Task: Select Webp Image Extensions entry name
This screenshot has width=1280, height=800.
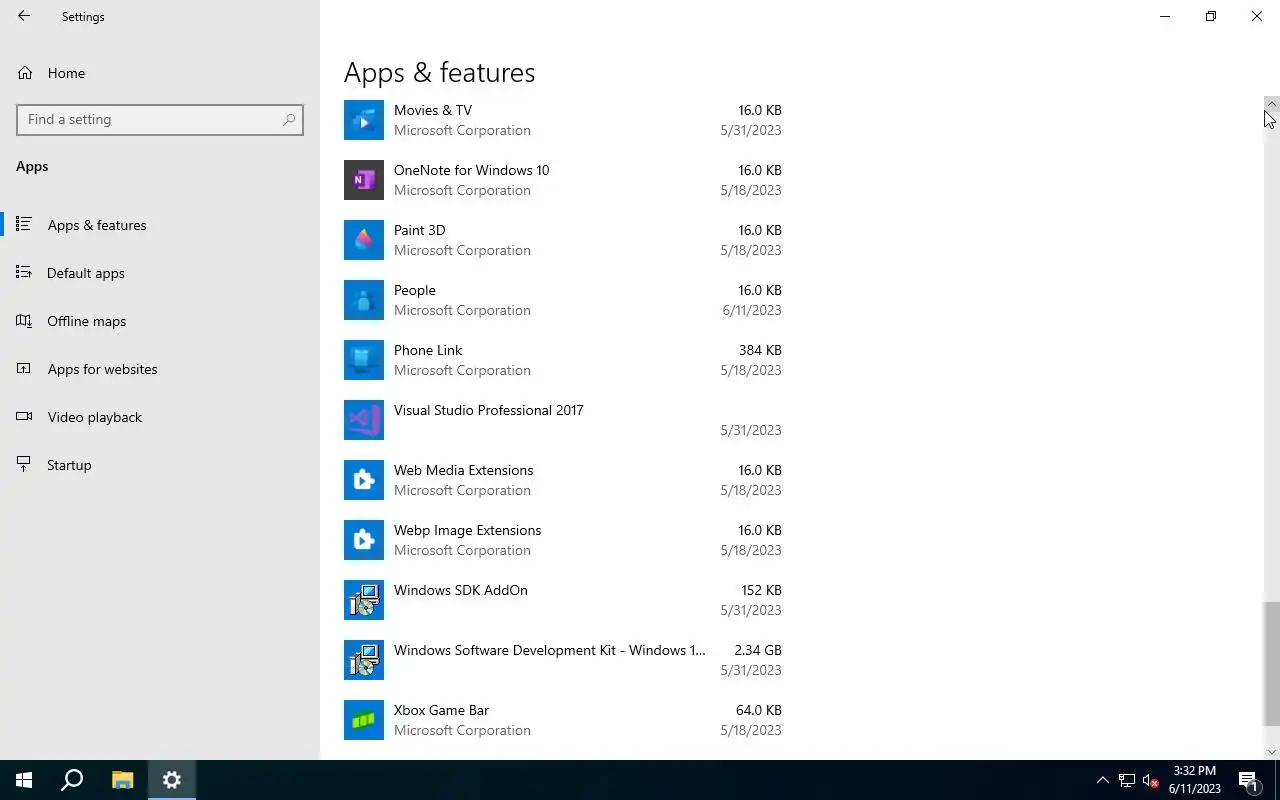Action: pyautogui.click(x=467, y=530)
